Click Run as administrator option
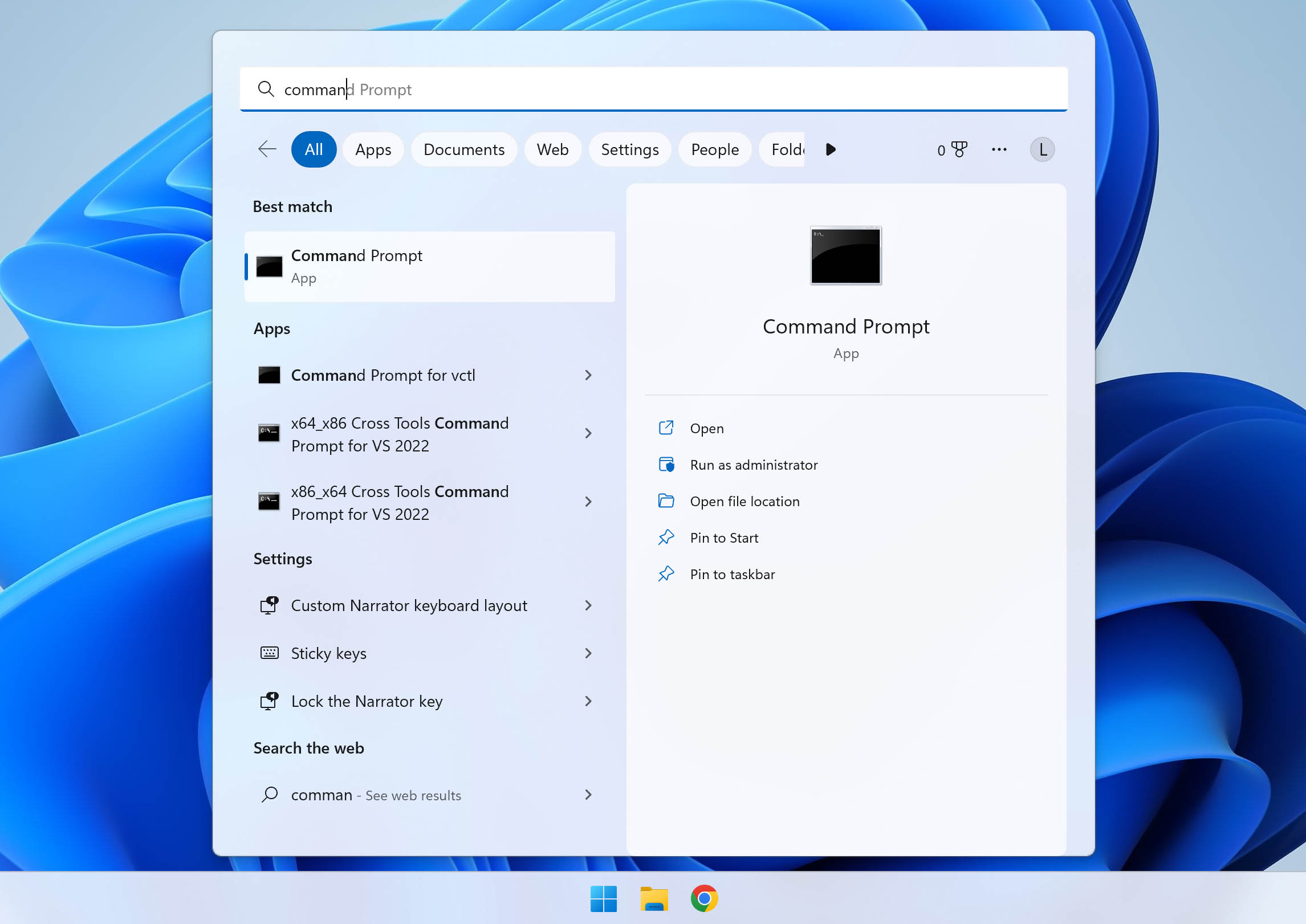 click(x=753, y=464)
